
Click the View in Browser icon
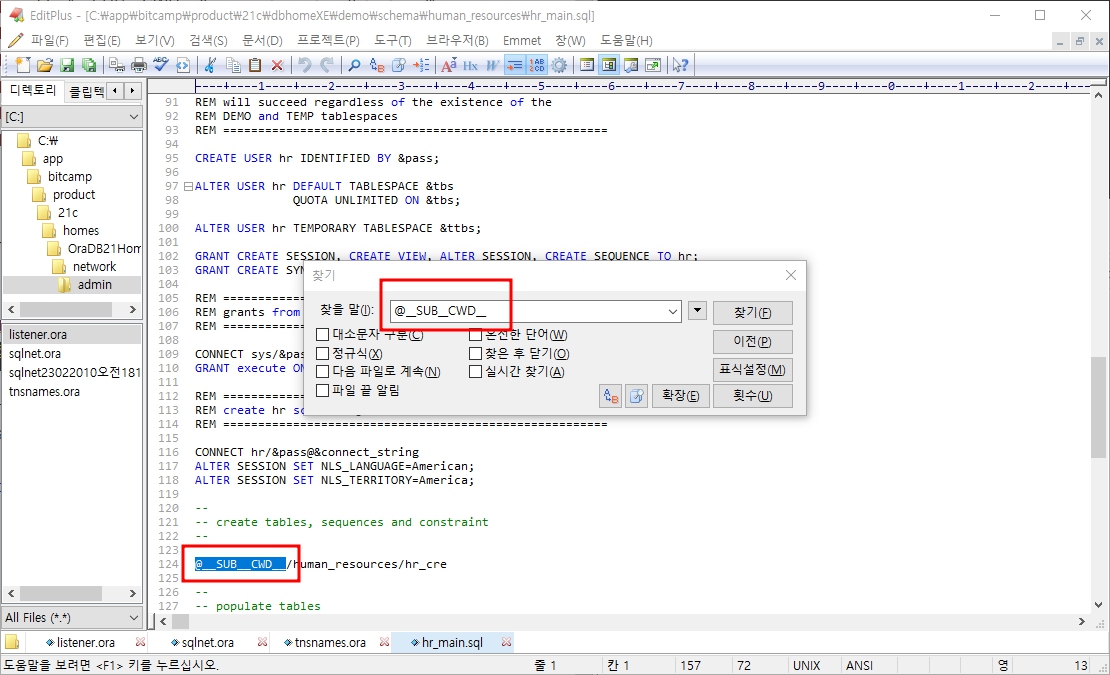(x=183, y=65)
